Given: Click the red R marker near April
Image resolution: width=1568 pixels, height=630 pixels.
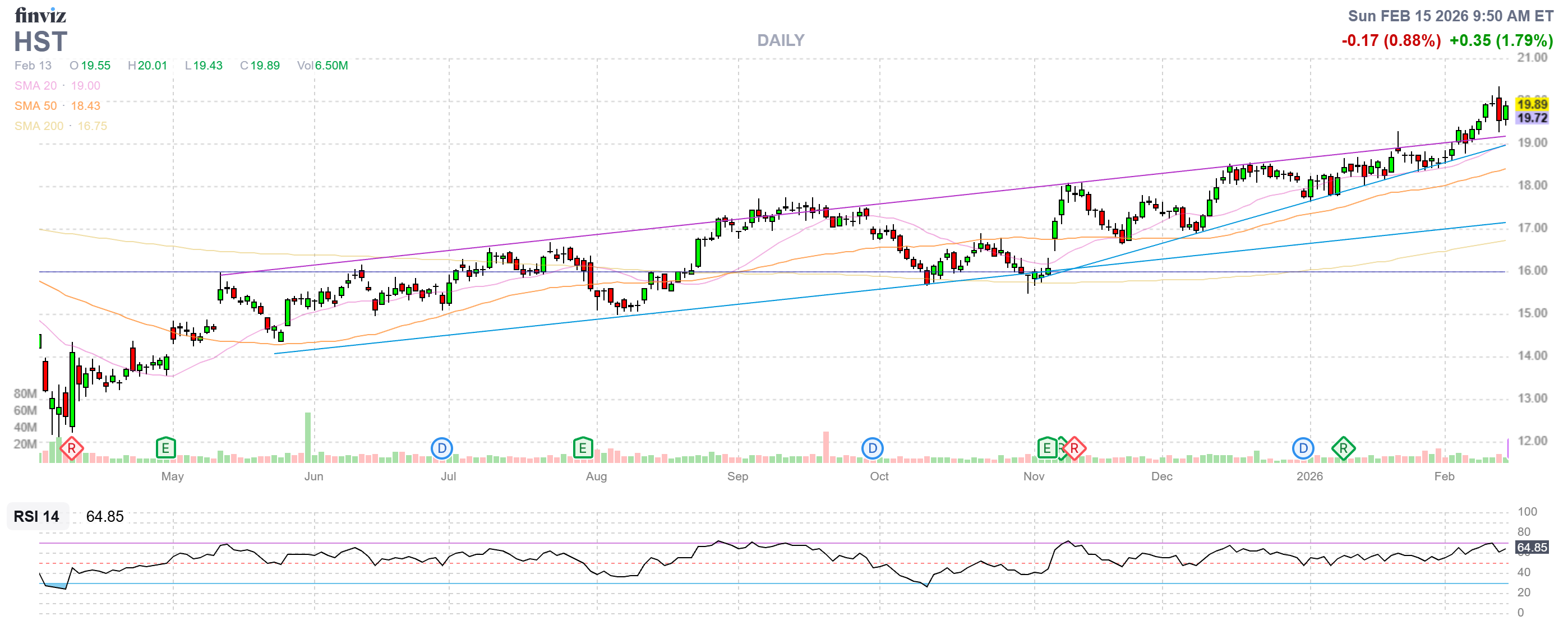Looking at the screenshot, I should click(x=72, y=449).
